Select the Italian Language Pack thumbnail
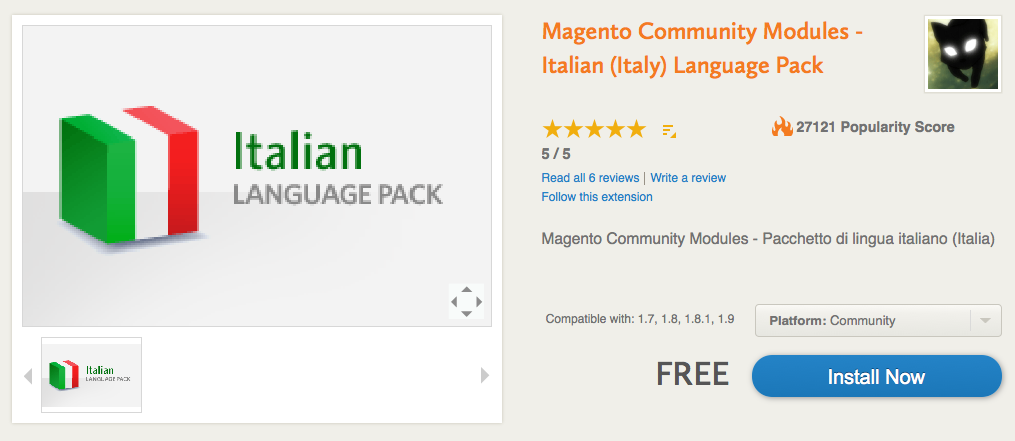1015x441 pixels. [x=91, y=375]
